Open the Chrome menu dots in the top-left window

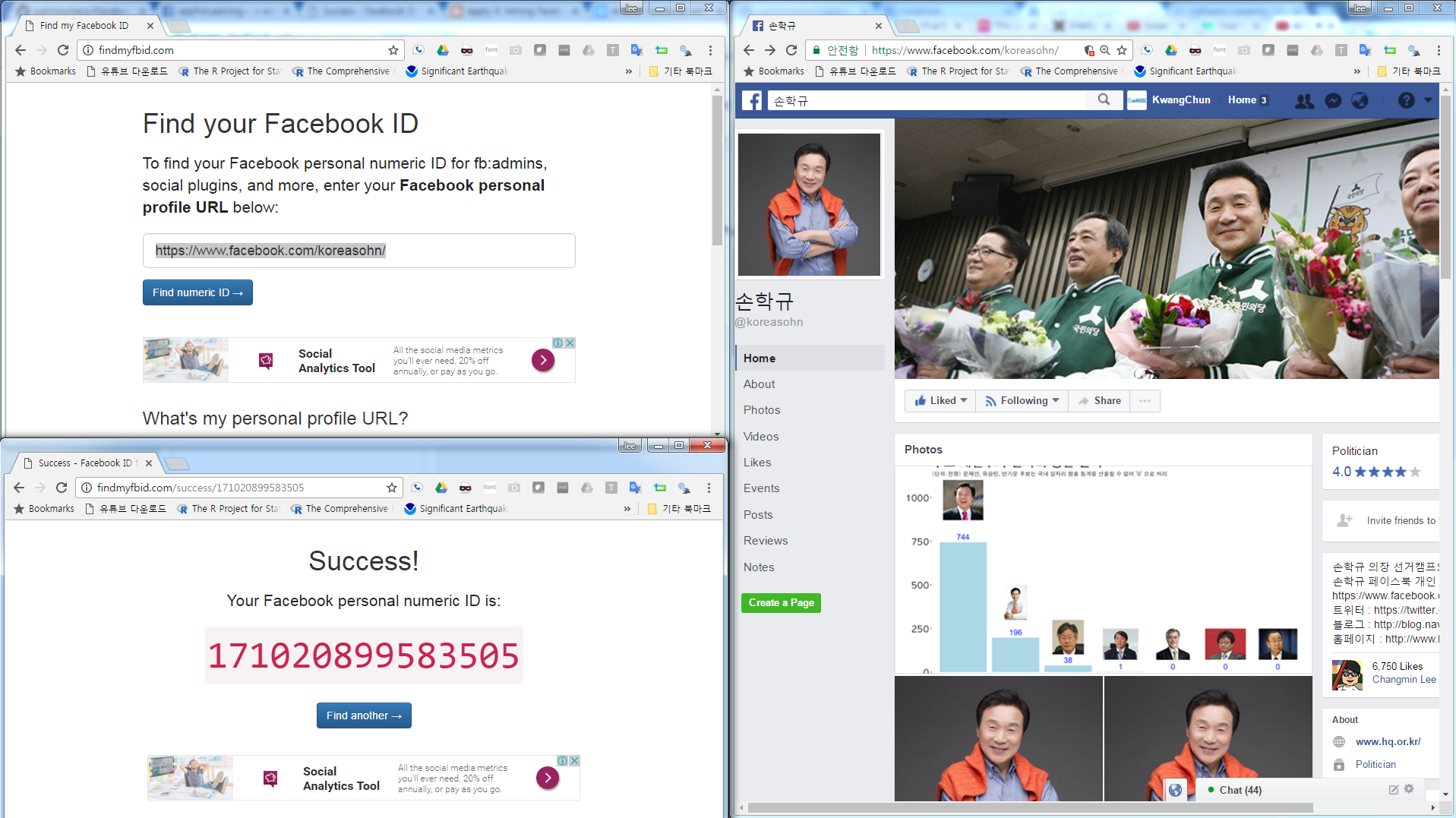pos(710,50)
